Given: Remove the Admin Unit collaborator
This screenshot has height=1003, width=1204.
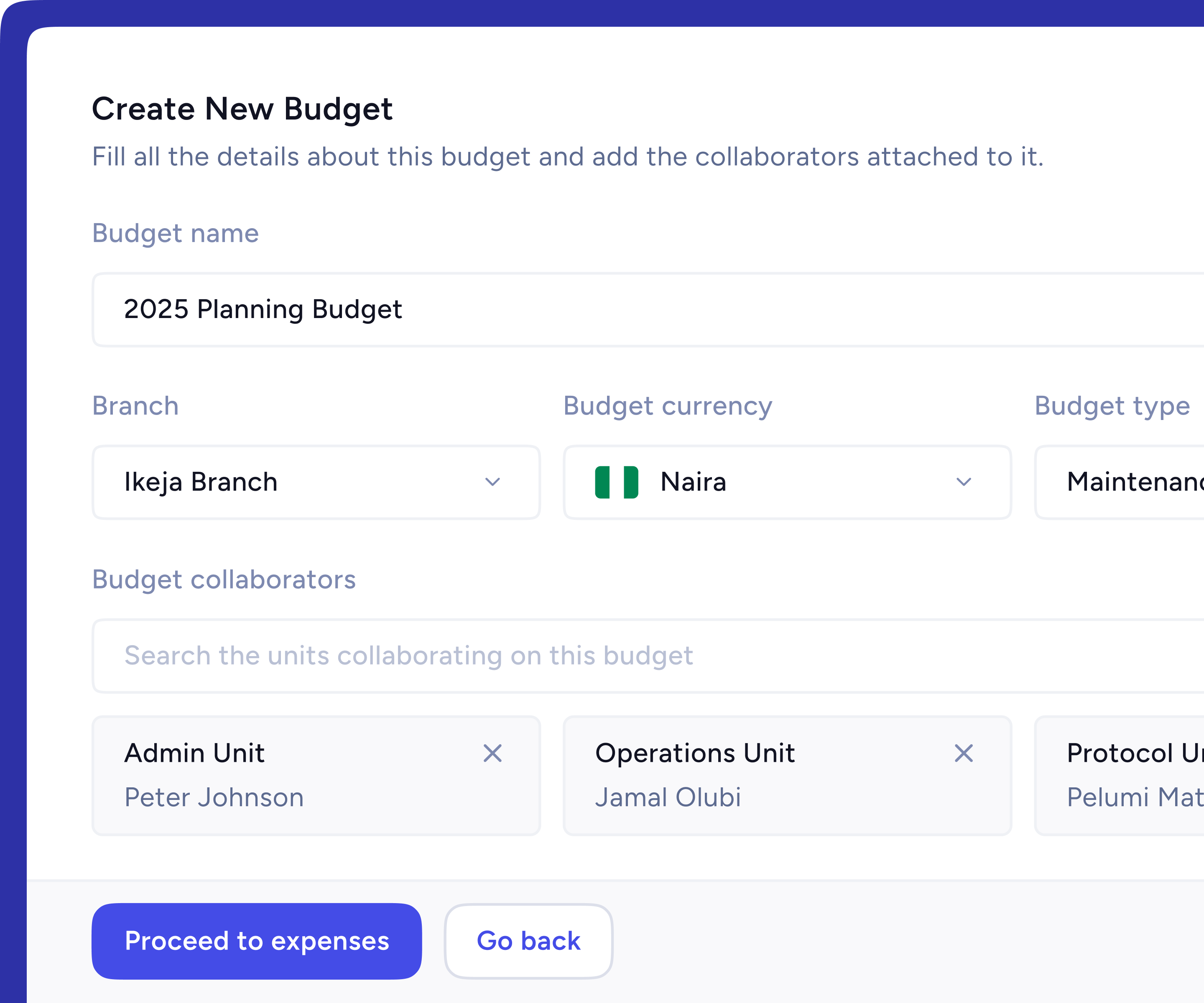Looking at the screenshot, I should (493, 754).
